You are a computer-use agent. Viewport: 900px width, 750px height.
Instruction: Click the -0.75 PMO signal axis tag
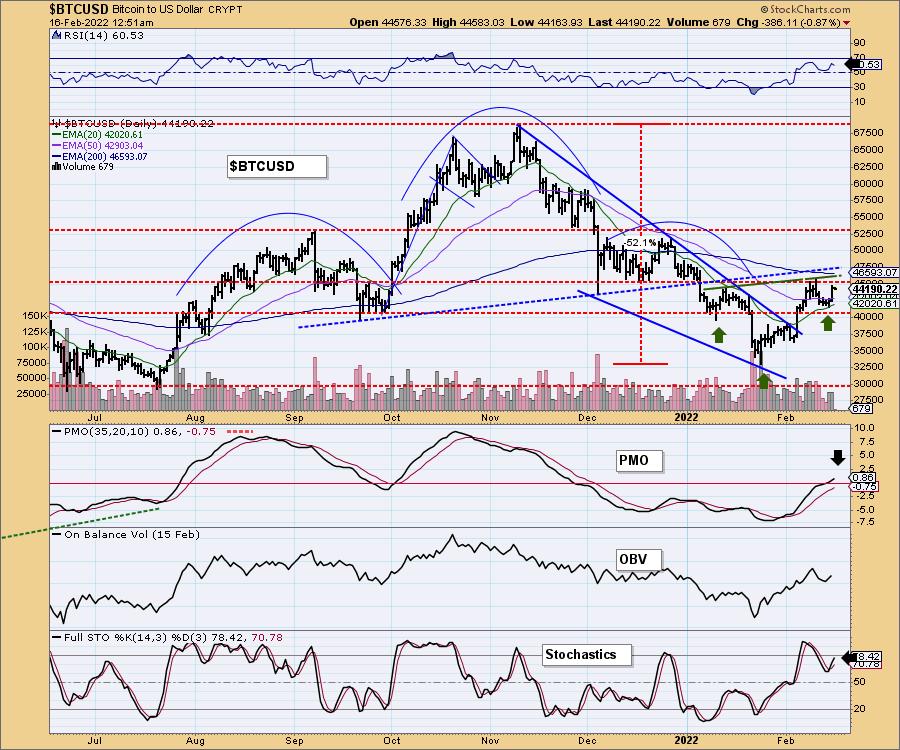[x=864, y=487]
